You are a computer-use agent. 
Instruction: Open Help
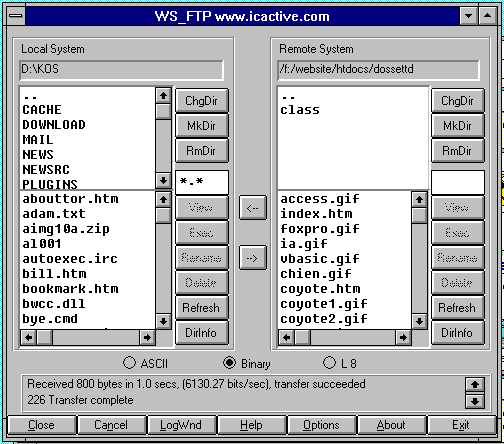251,425
